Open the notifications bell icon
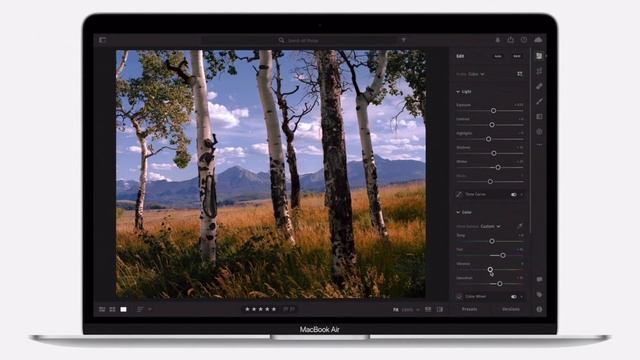The height and width of the screenshot is (360, 640). (x=498, y=40)
